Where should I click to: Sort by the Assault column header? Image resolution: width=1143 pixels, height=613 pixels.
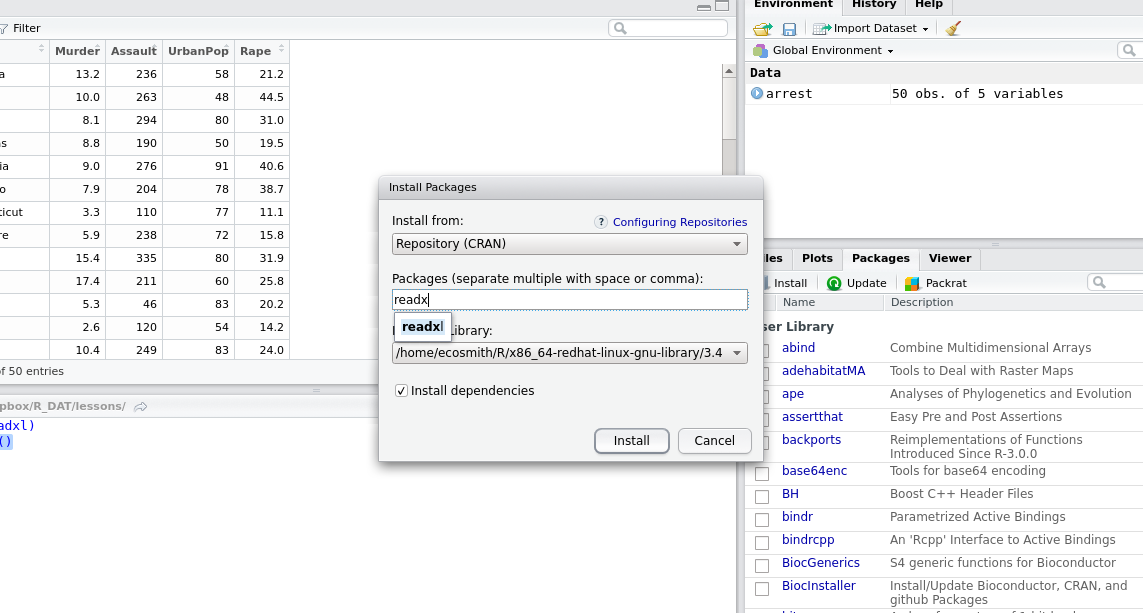[x=133, y=51]
